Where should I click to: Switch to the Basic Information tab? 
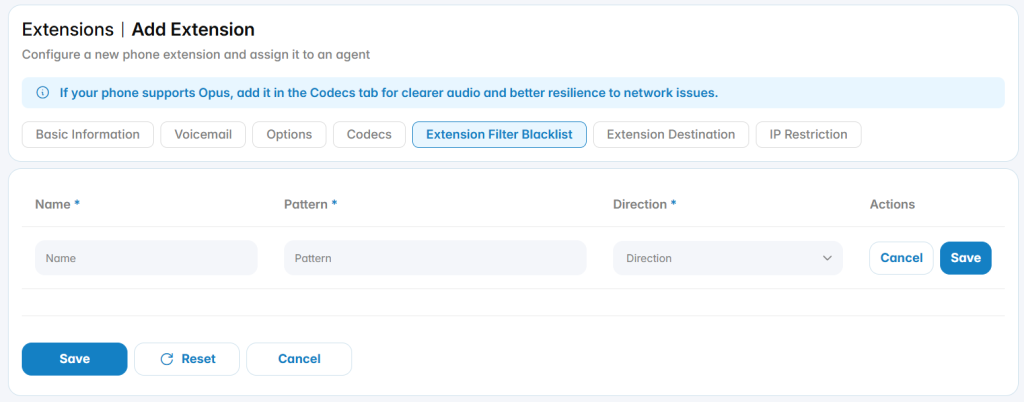[x=88, y=134]
